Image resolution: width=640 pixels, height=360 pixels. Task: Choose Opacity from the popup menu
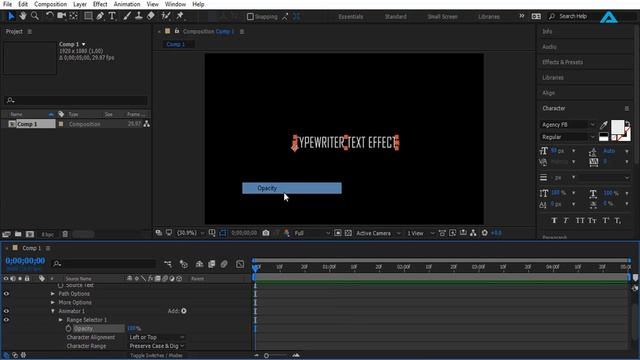pyautogui.click(x=292, y=188)
